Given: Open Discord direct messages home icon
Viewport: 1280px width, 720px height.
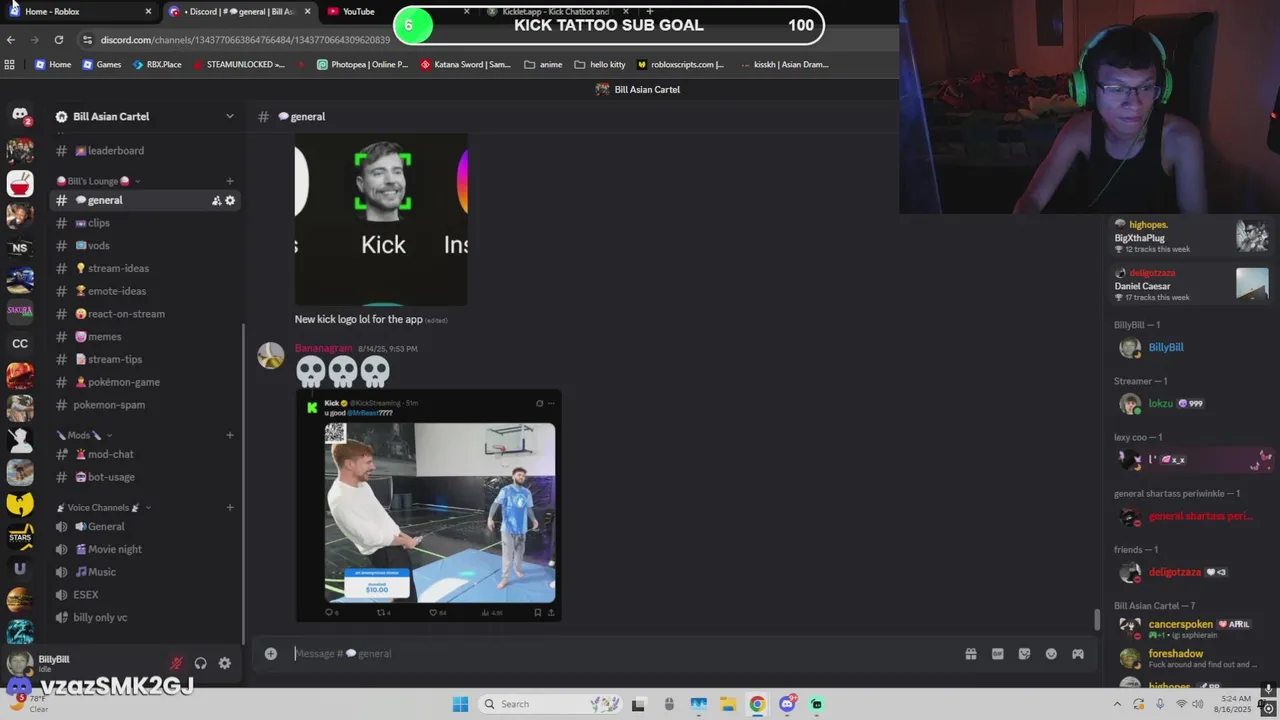Looking at the screenshot, I should (x=20, y=114).
